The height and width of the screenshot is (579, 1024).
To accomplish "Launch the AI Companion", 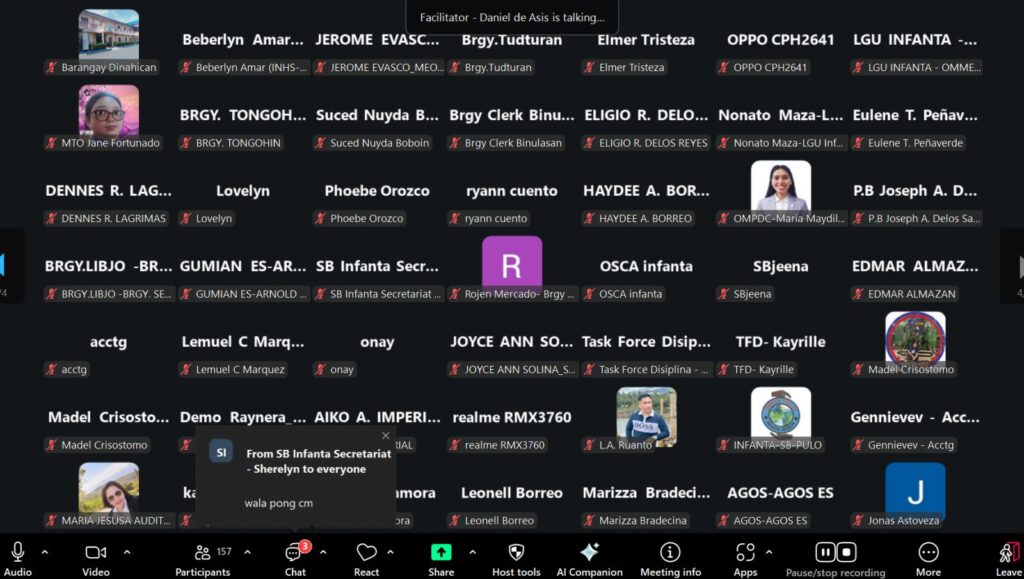I will click(x=589, y=553).
